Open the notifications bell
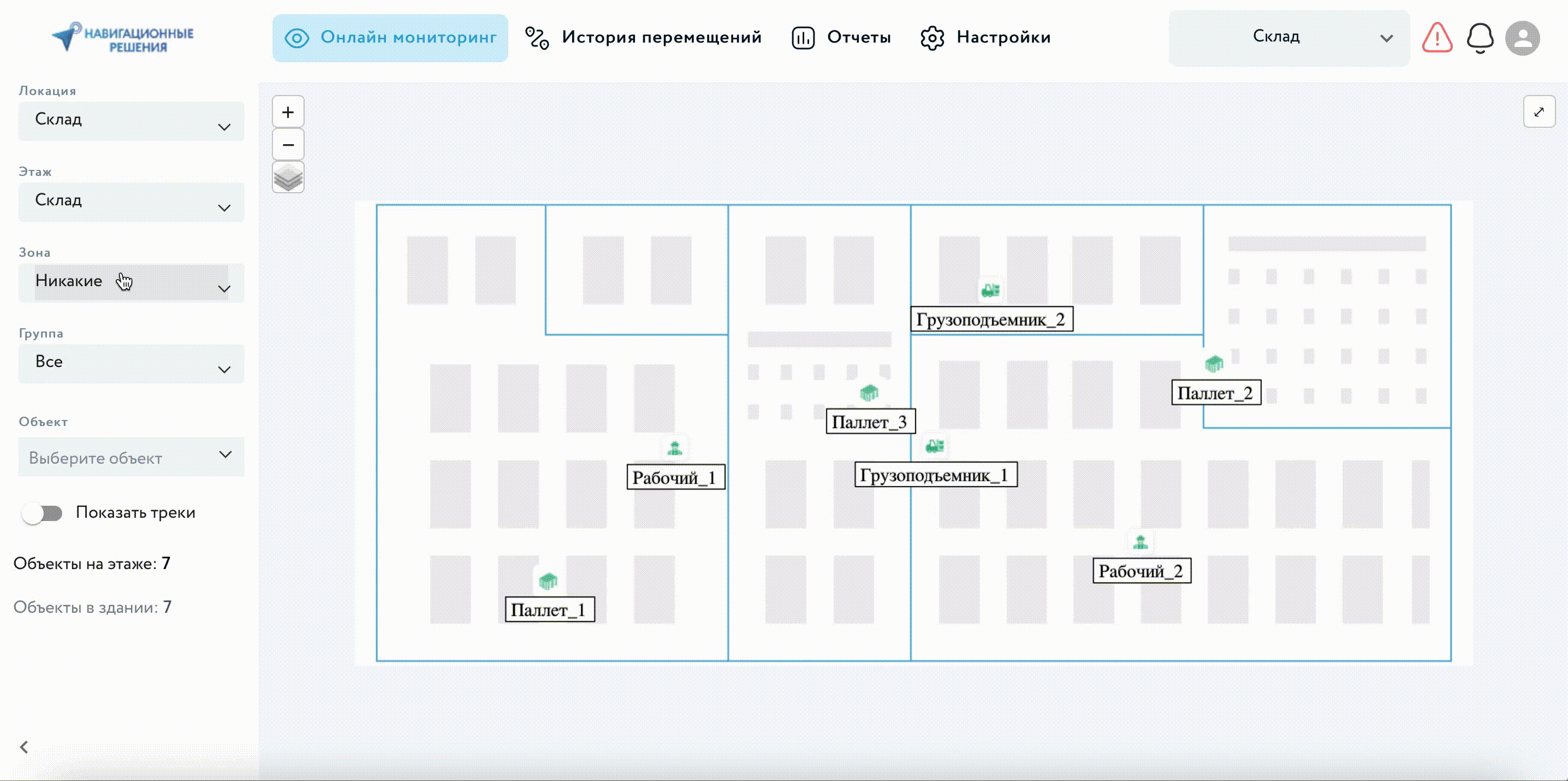1568x781 pixels. coord(1480,38)
